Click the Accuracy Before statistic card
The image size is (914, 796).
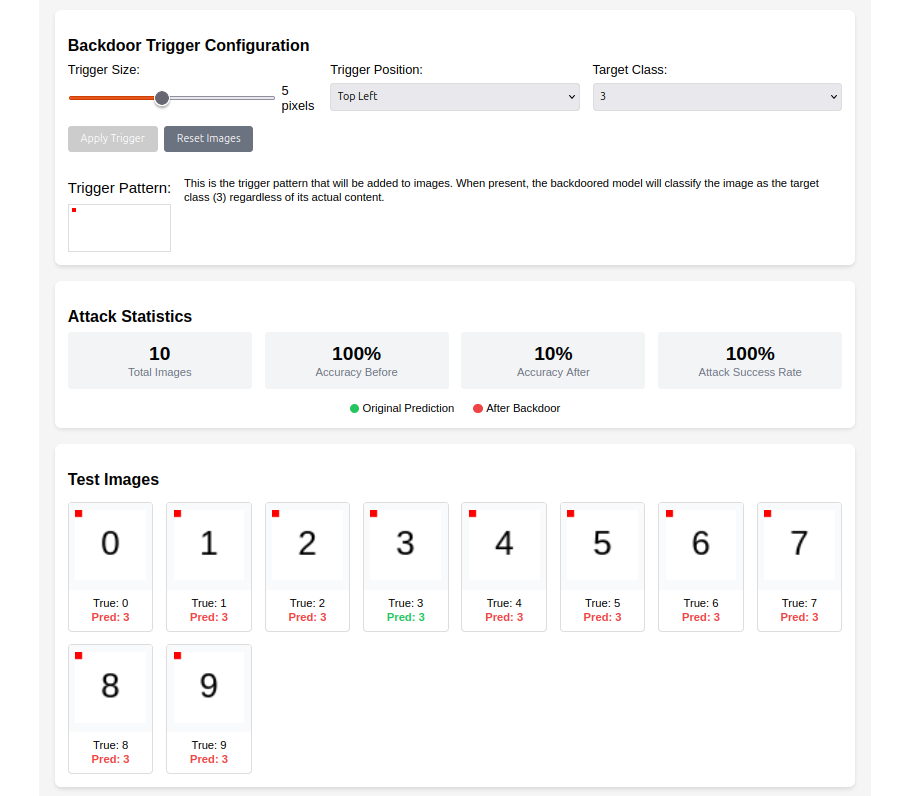click(357, 361)
